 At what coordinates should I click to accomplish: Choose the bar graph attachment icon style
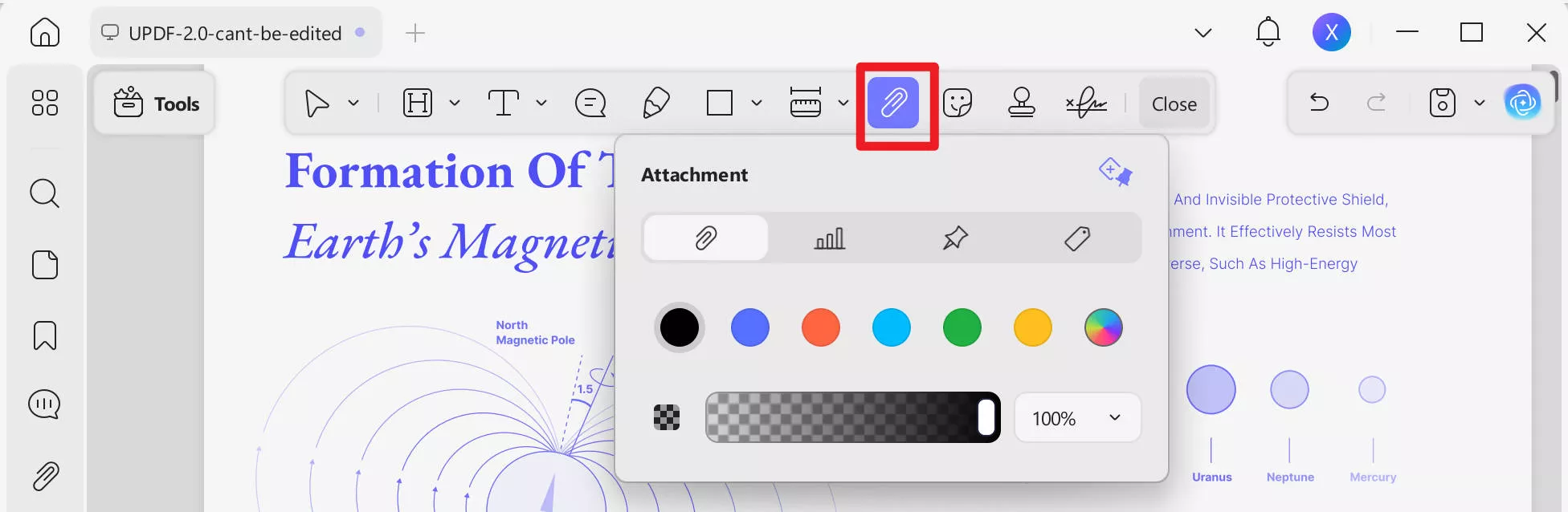(830, 238)
